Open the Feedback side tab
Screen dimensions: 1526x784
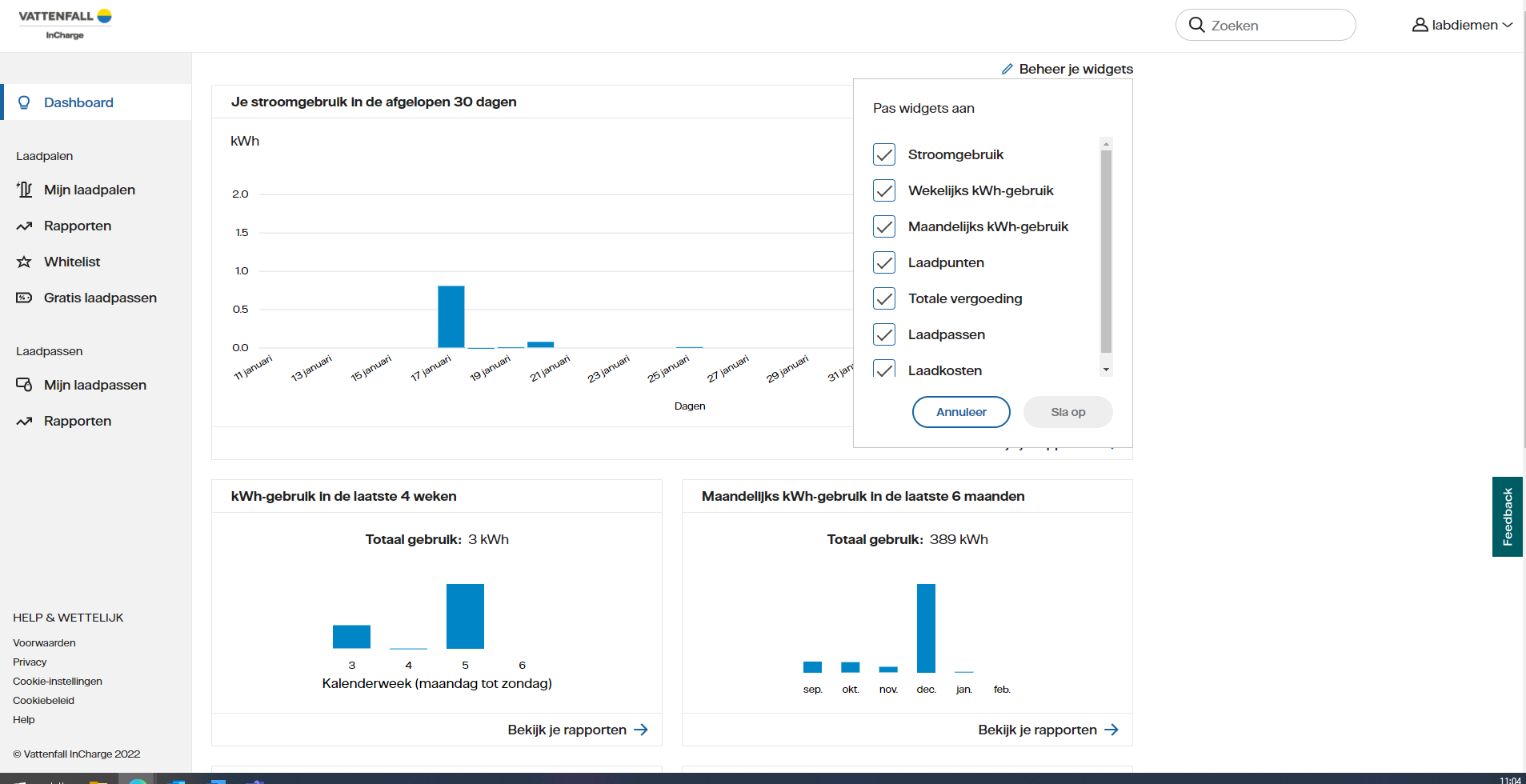point(1508,516)
